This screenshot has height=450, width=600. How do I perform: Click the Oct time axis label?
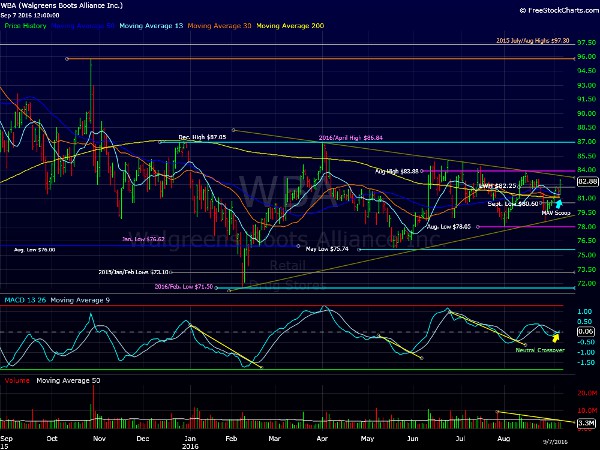tap(52, 439)
